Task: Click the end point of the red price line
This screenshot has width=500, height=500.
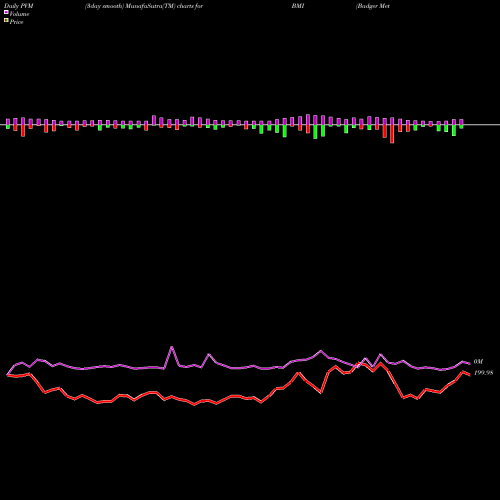Action: click(x=470, y=375)
